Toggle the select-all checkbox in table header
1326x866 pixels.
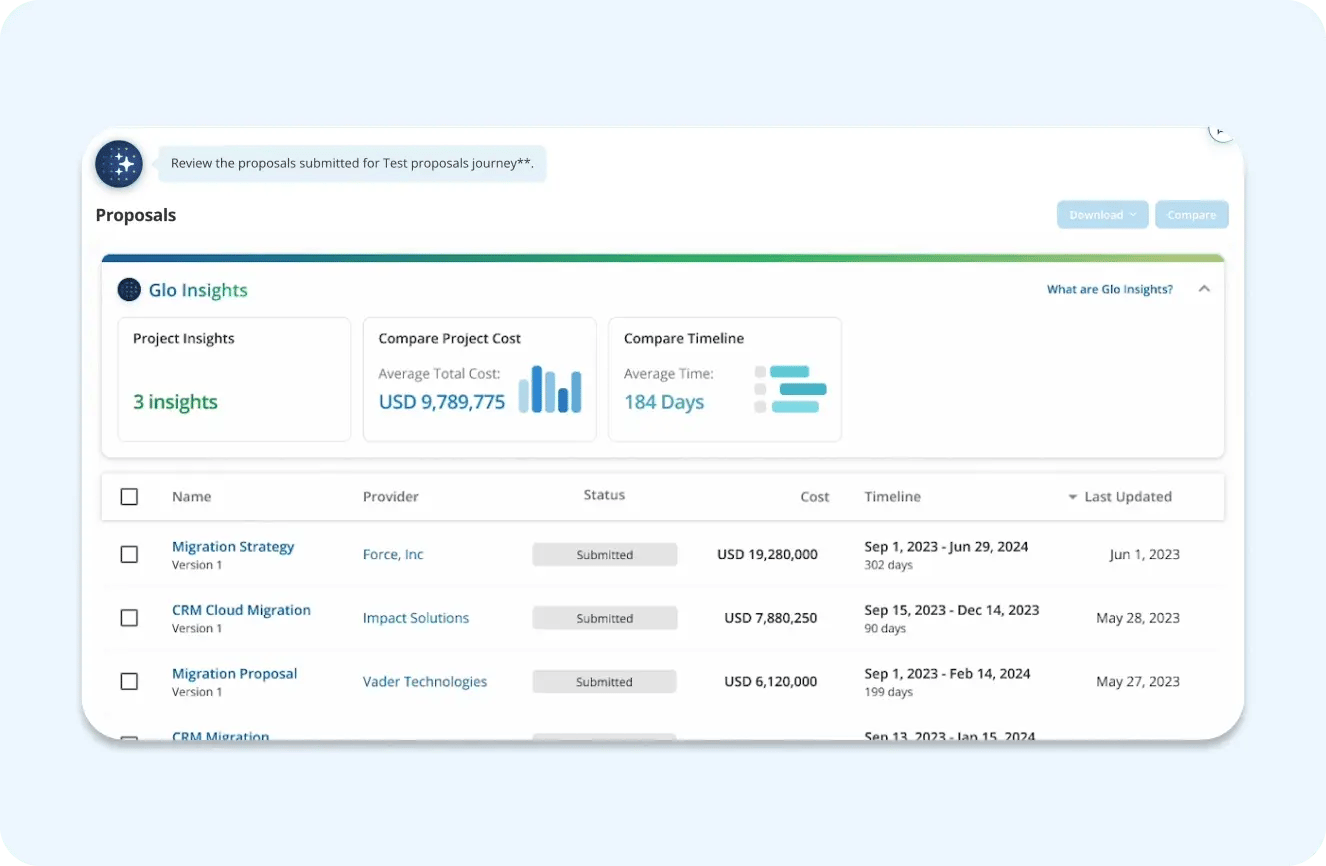pyautogui.click(x=129, y=496)
